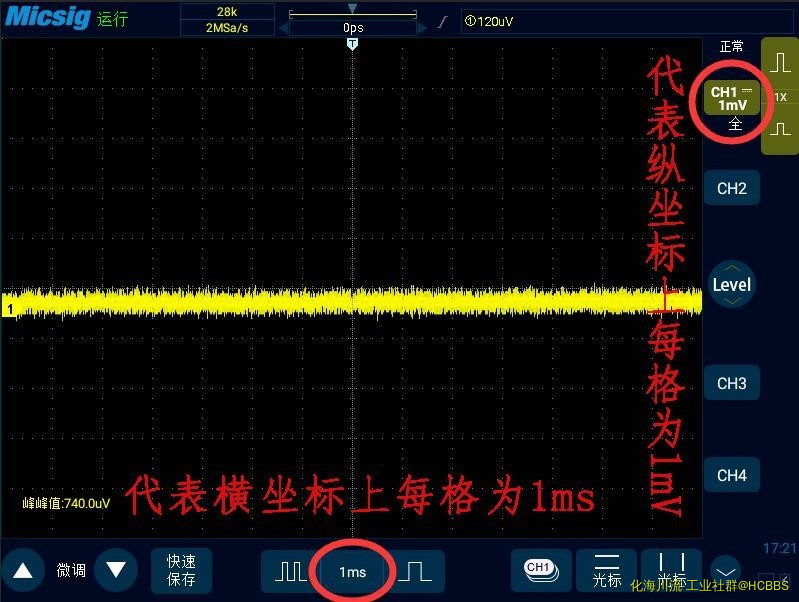Open the 1ms timebase setting
This screenshot has height=602, width=799.
click(x=353, y=572)
